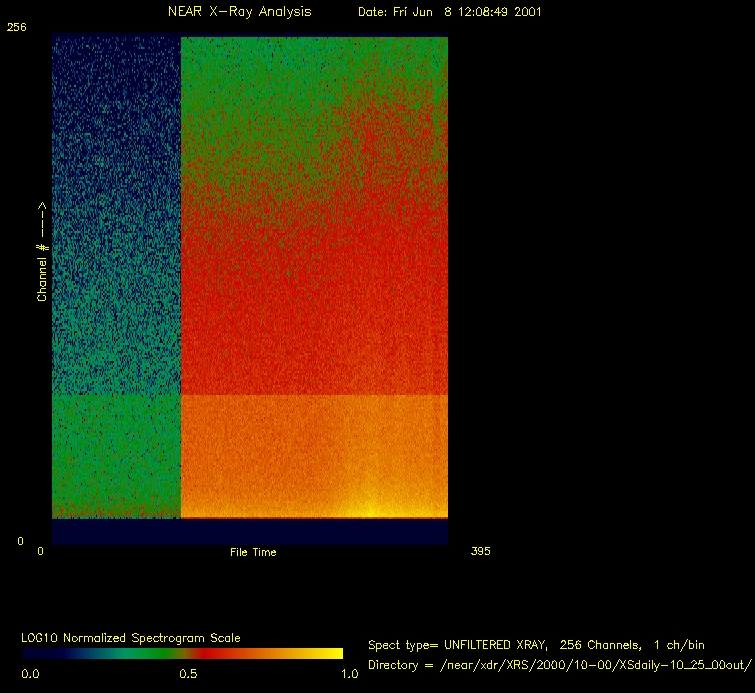
Task: Click the 256 label on channel axis
Action: pos(16,28)
